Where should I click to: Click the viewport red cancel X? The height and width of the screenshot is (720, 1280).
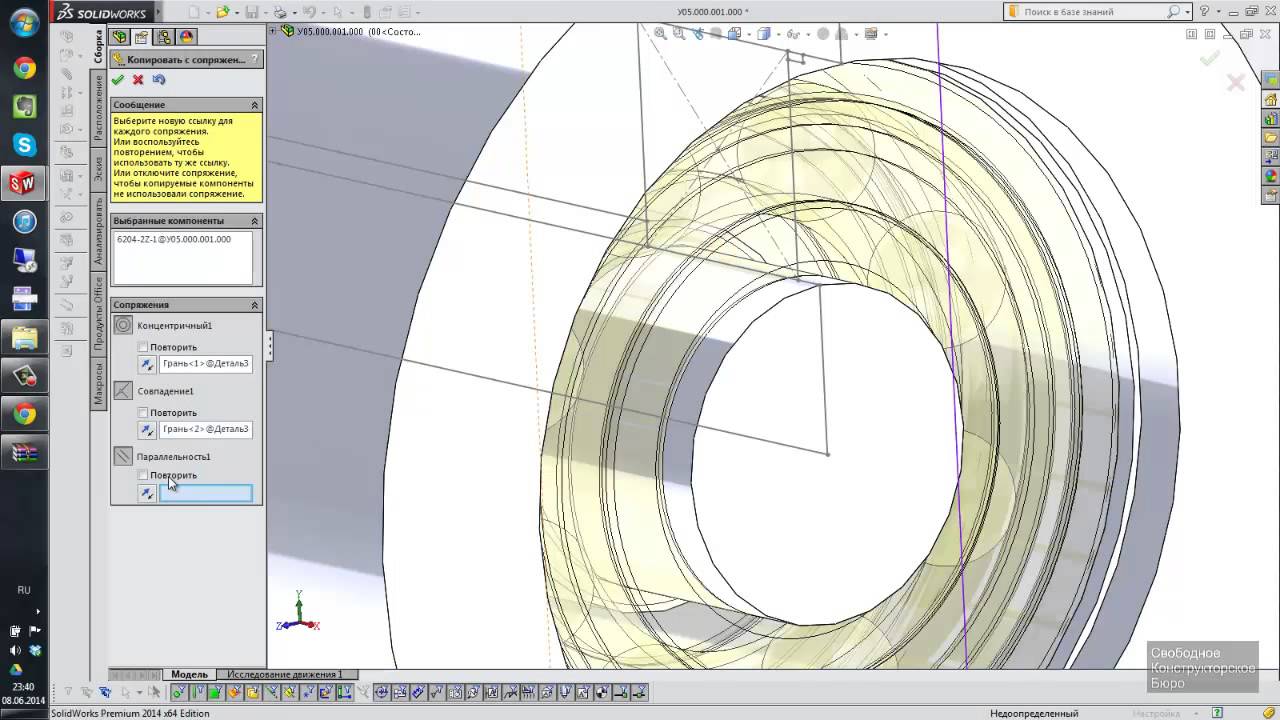pos(1236,83)
